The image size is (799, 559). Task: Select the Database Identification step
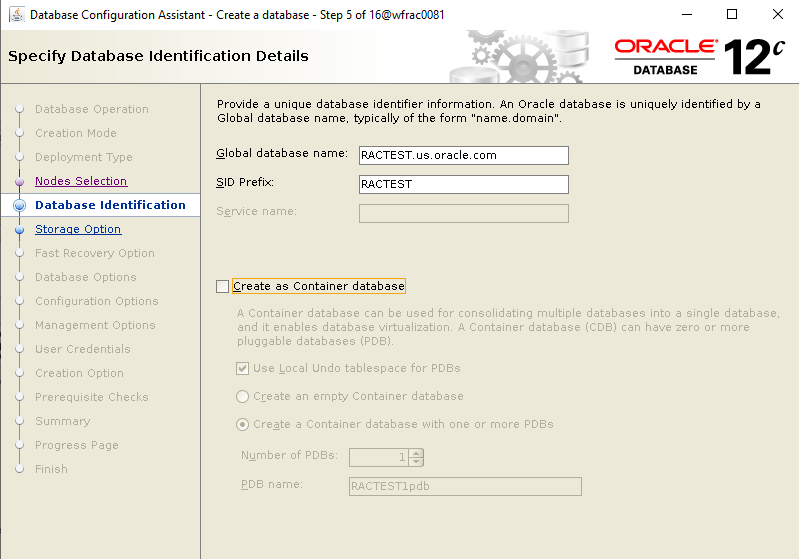click(x=110, y=205)
